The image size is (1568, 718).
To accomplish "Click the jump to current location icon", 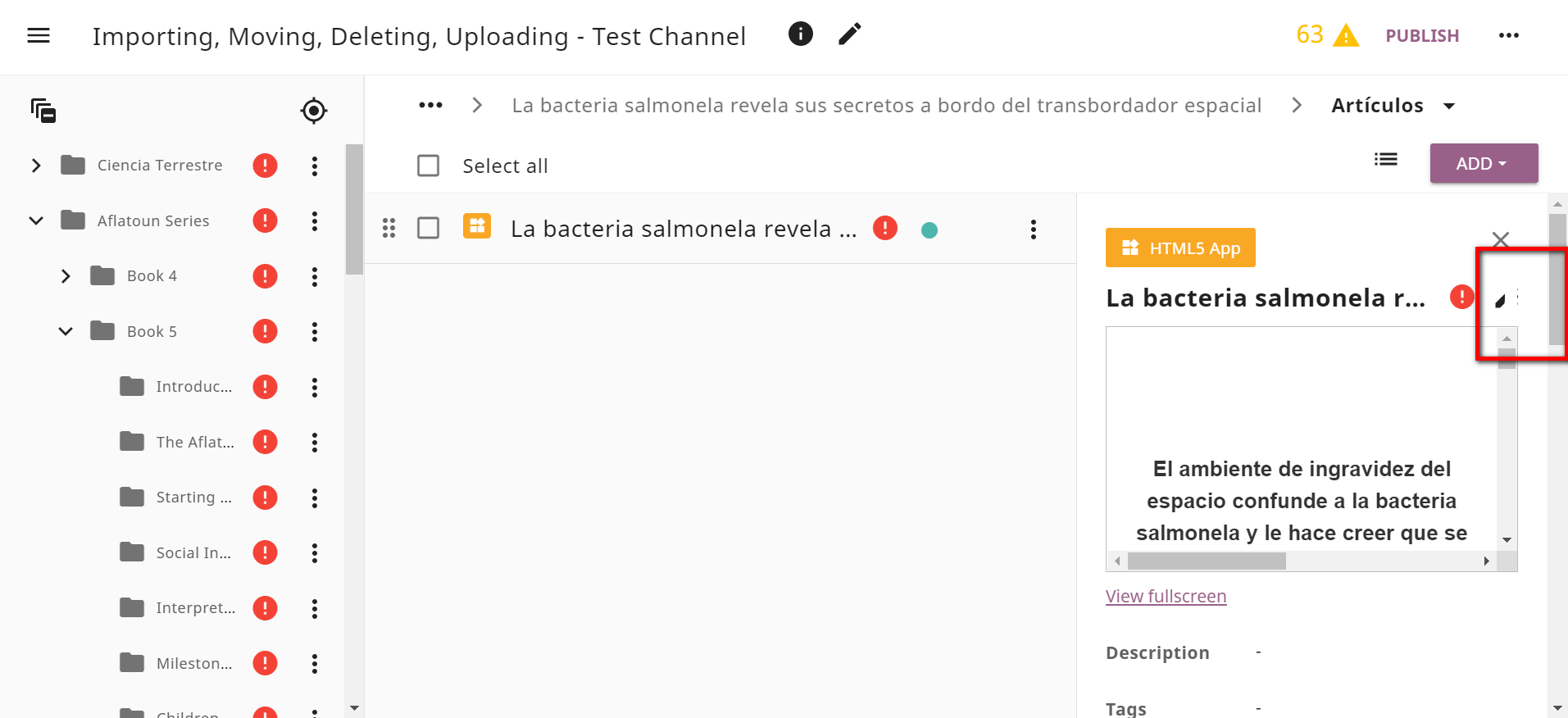I will [x=314, y=111].
